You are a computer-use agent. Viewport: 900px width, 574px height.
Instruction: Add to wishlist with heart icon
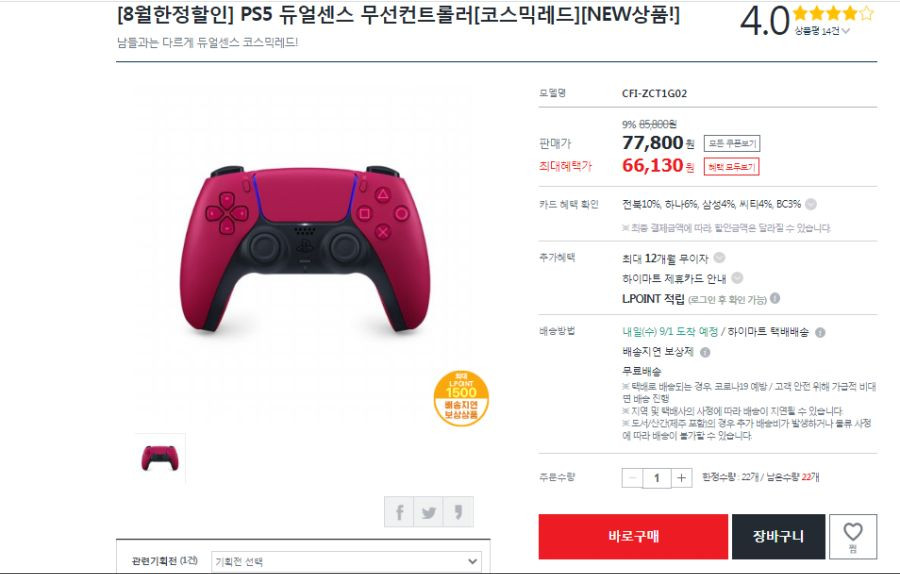click(x=853, y=537)
